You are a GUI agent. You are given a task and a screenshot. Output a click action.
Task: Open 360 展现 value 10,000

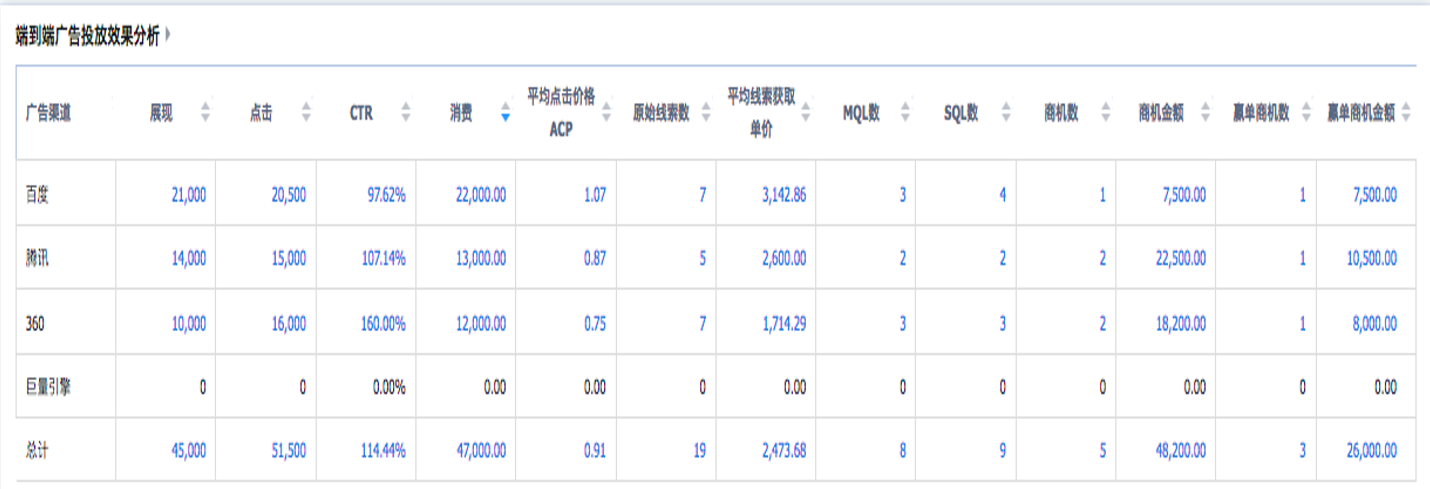(189, 323)
